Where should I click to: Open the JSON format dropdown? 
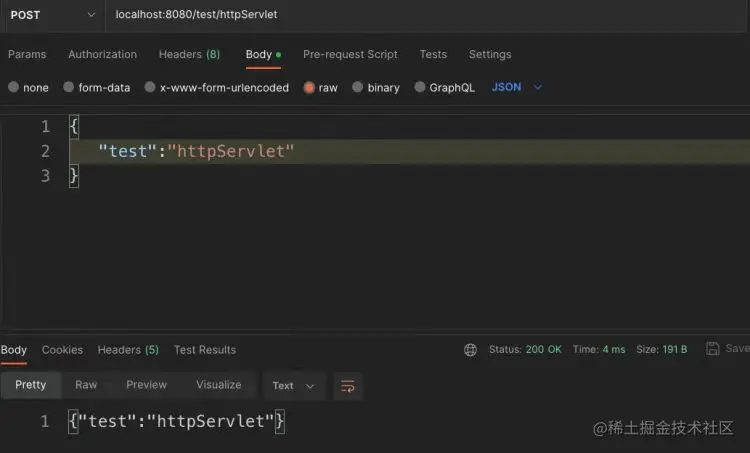pos(517,87)
